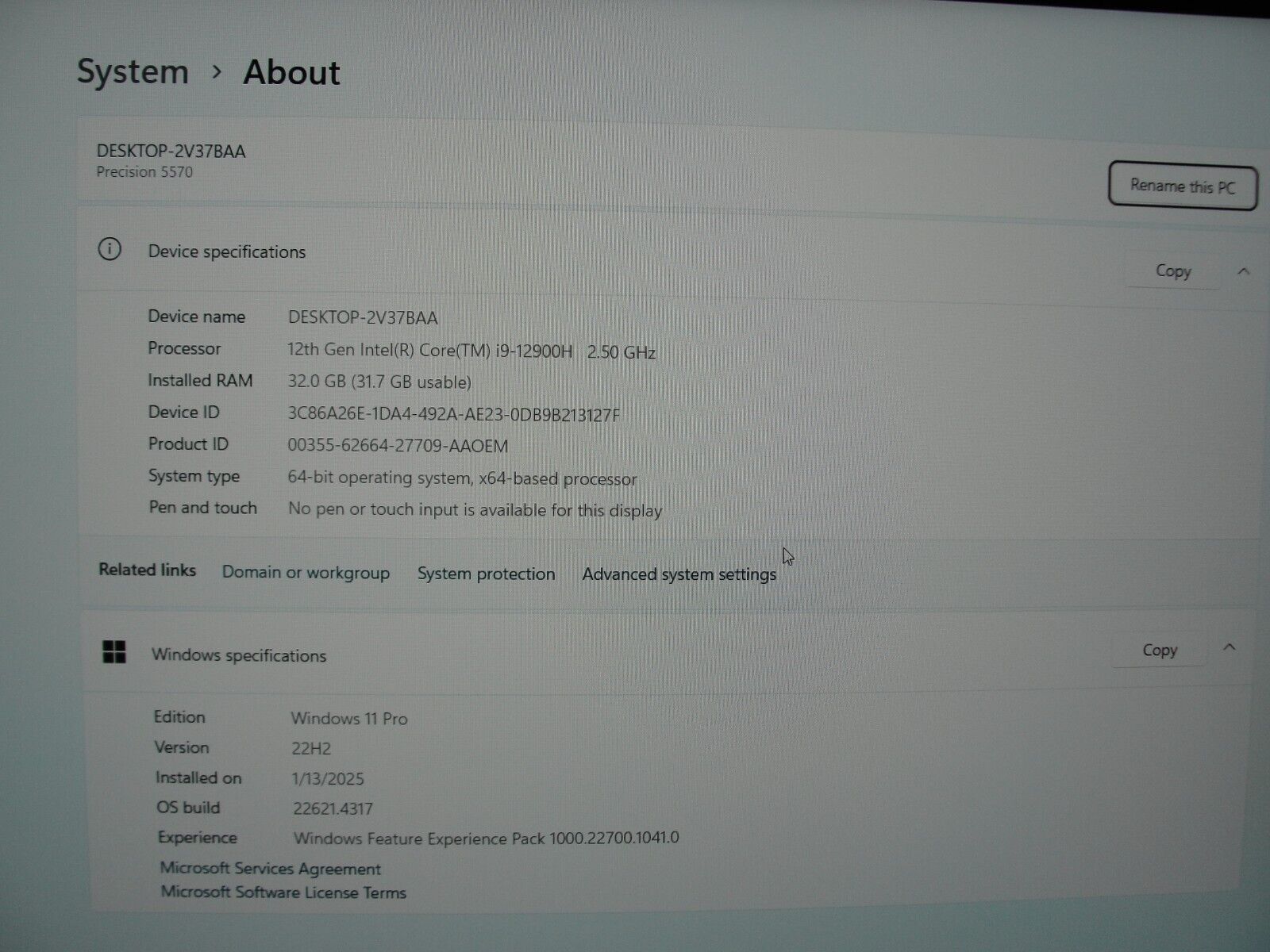This screenshot has height=952, width=1270.
Task: Collapse the Device specifications section
Action: (x=1243, y=271)
